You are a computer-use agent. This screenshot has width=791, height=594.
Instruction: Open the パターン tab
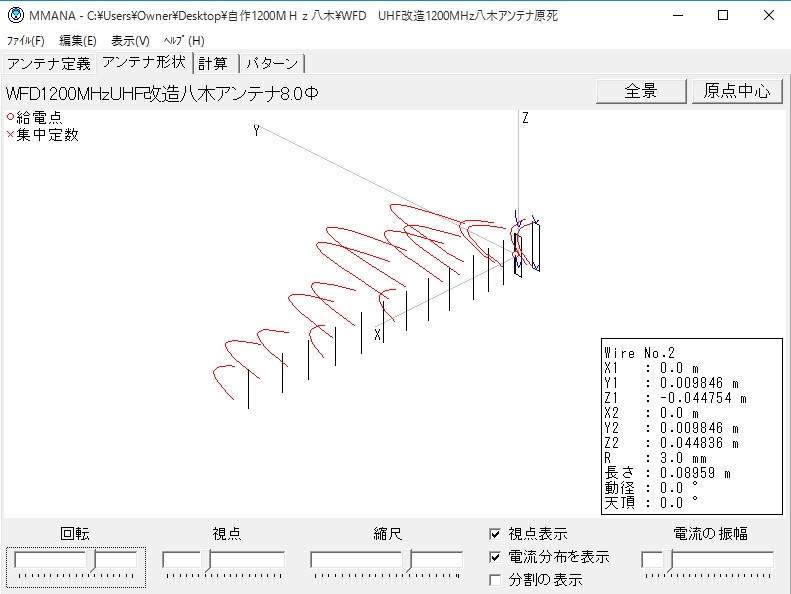pyautogui.click(x=271, y=64)
